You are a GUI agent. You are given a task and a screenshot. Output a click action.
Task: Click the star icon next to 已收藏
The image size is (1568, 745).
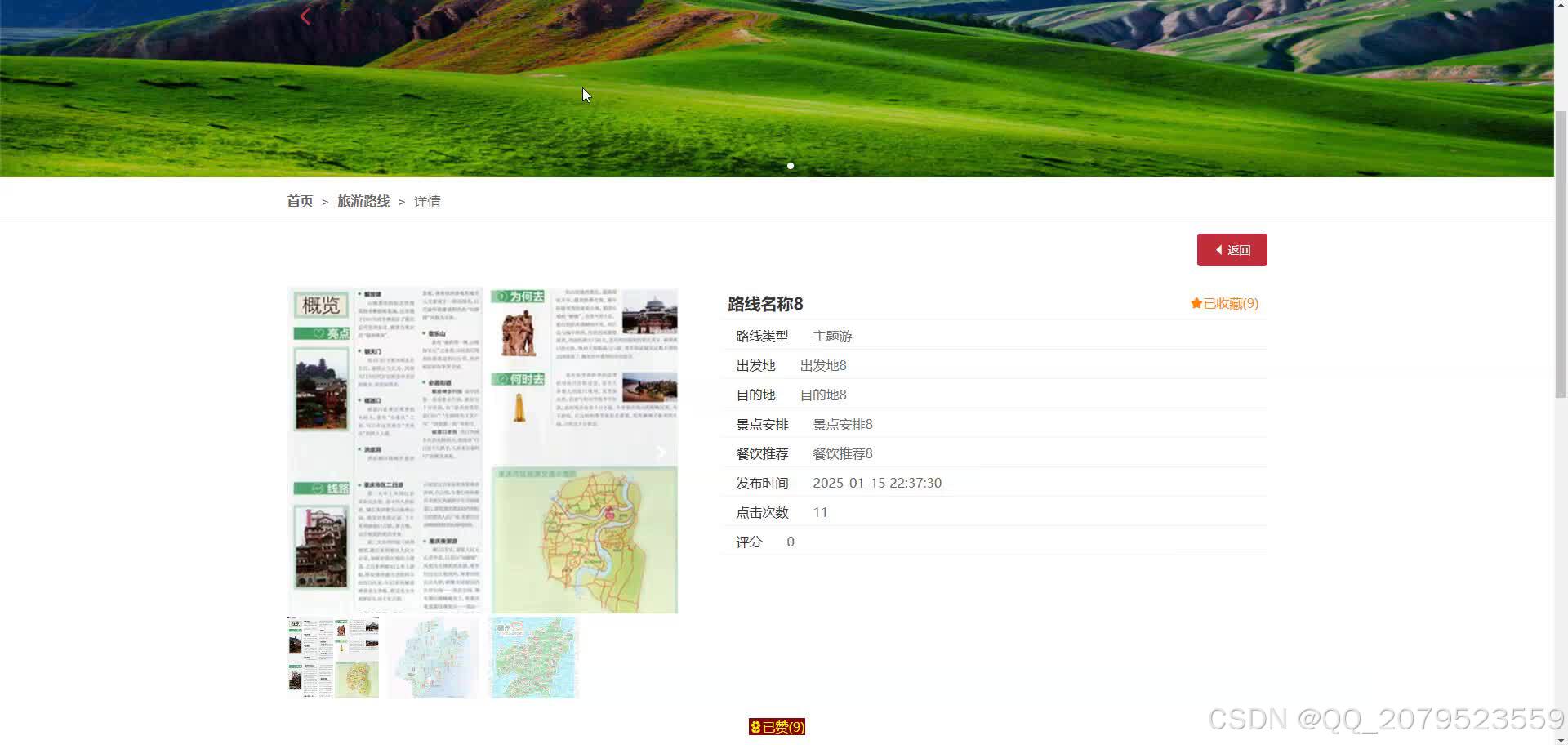coord(1196,303)
